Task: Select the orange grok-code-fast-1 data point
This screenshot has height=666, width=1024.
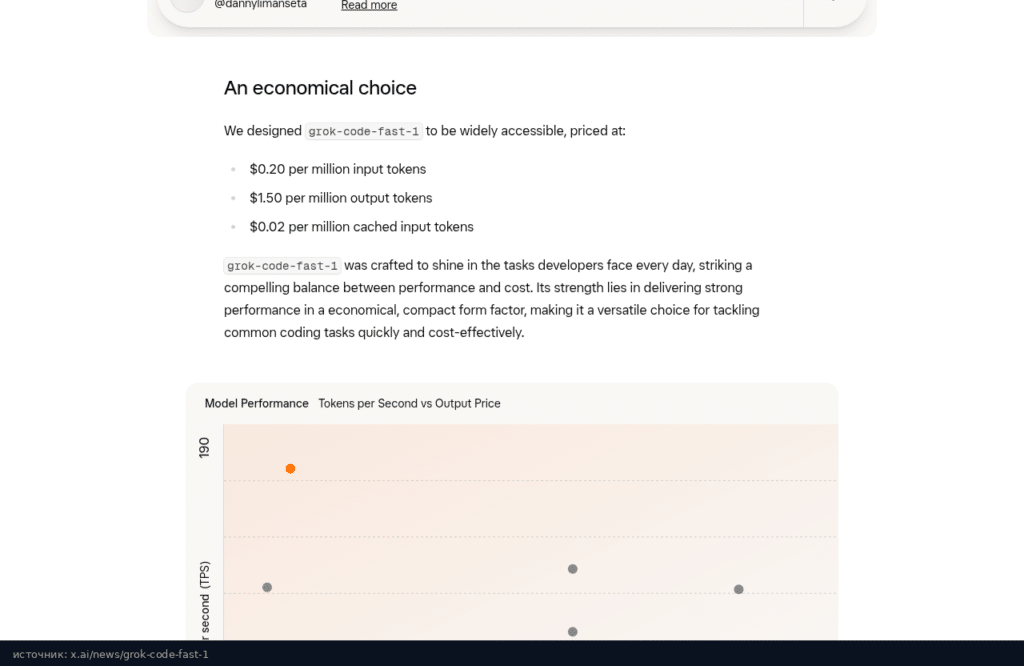Action: click(x=291, y=469)
